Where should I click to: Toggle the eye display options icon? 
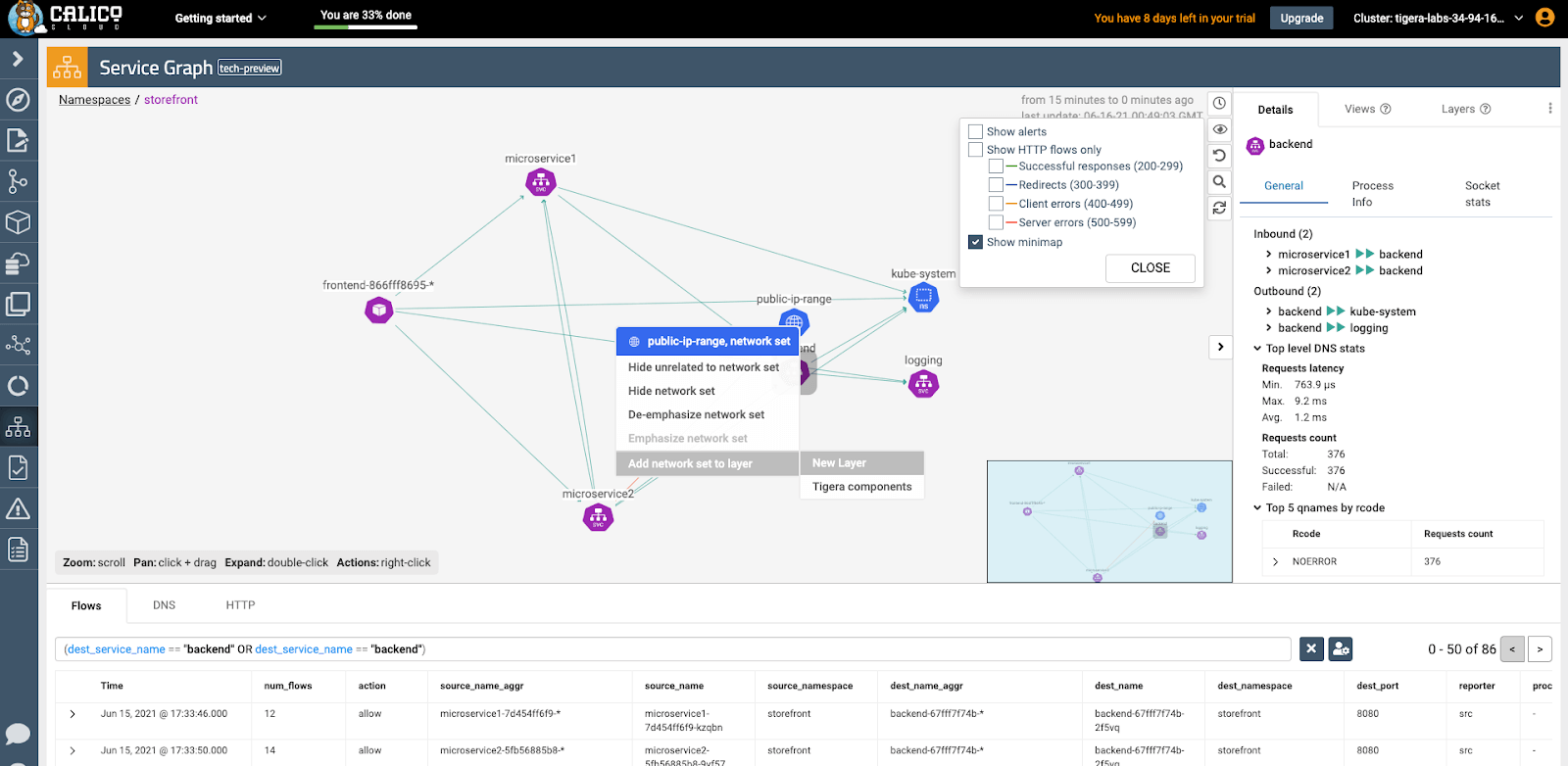(1219, 129)
